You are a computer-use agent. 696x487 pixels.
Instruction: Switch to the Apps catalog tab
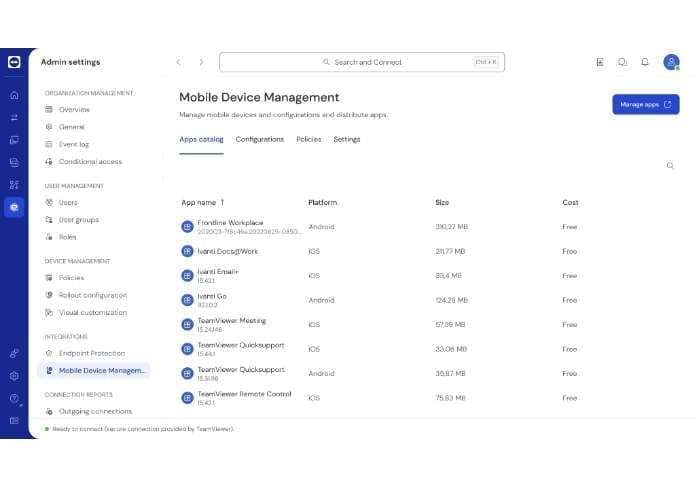coord(201,139)
